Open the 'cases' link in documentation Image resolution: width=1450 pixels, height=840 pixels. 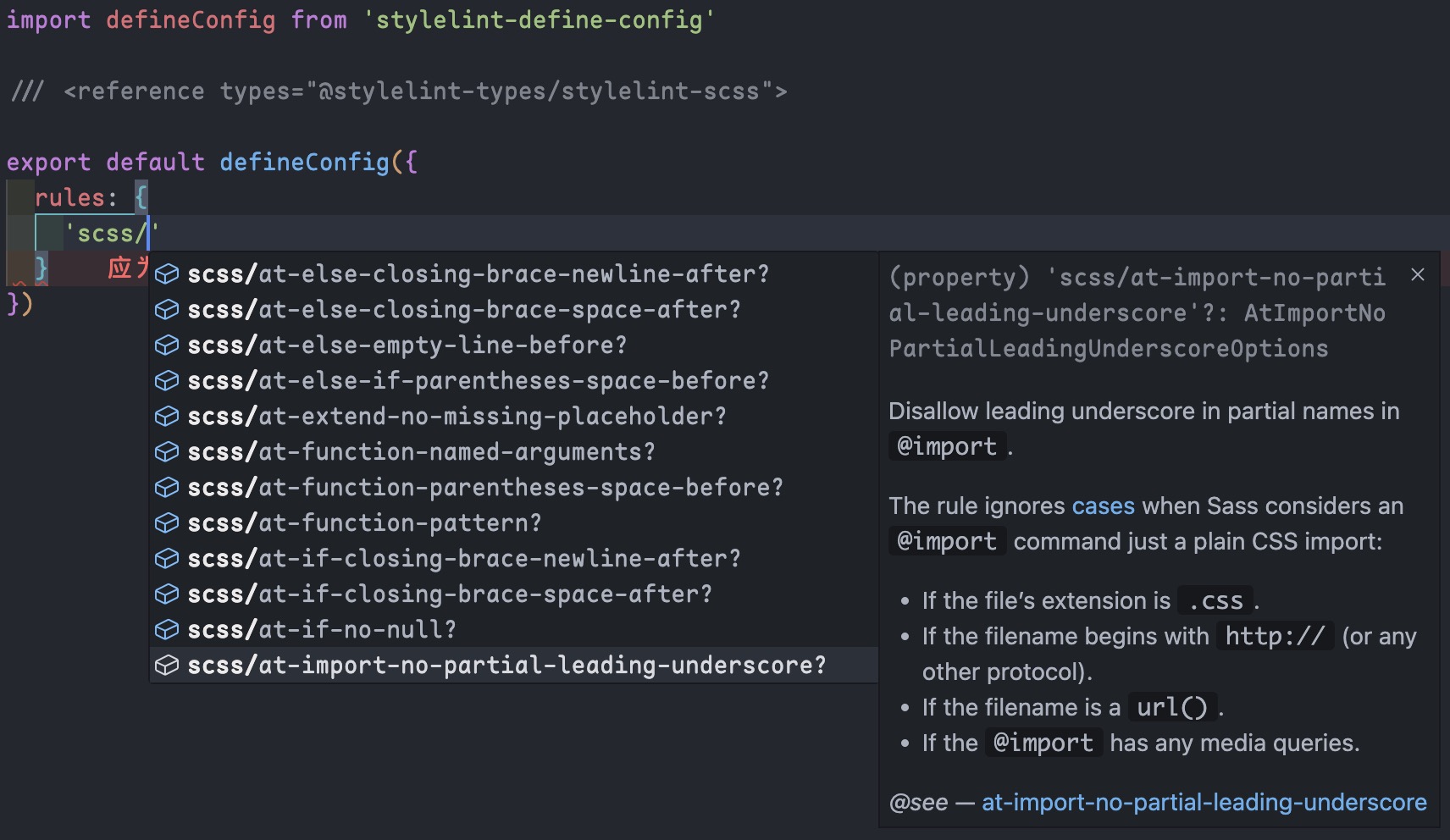coord(1103,506)
